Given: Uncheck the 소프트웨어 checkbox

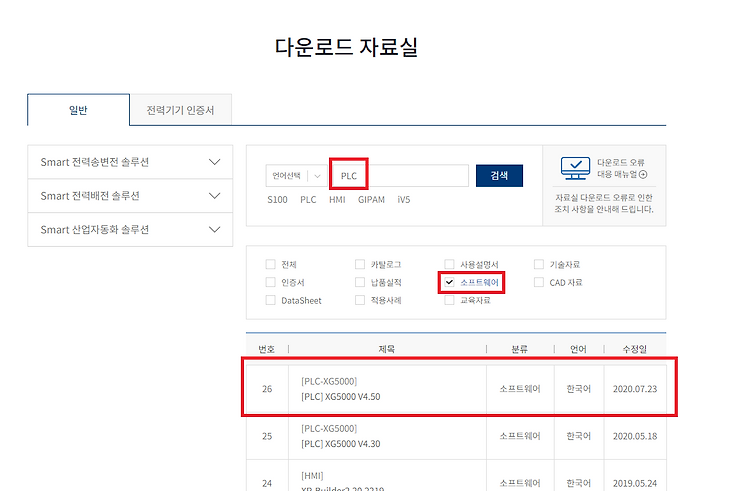Looking at the screenshot, I should 449,282.
